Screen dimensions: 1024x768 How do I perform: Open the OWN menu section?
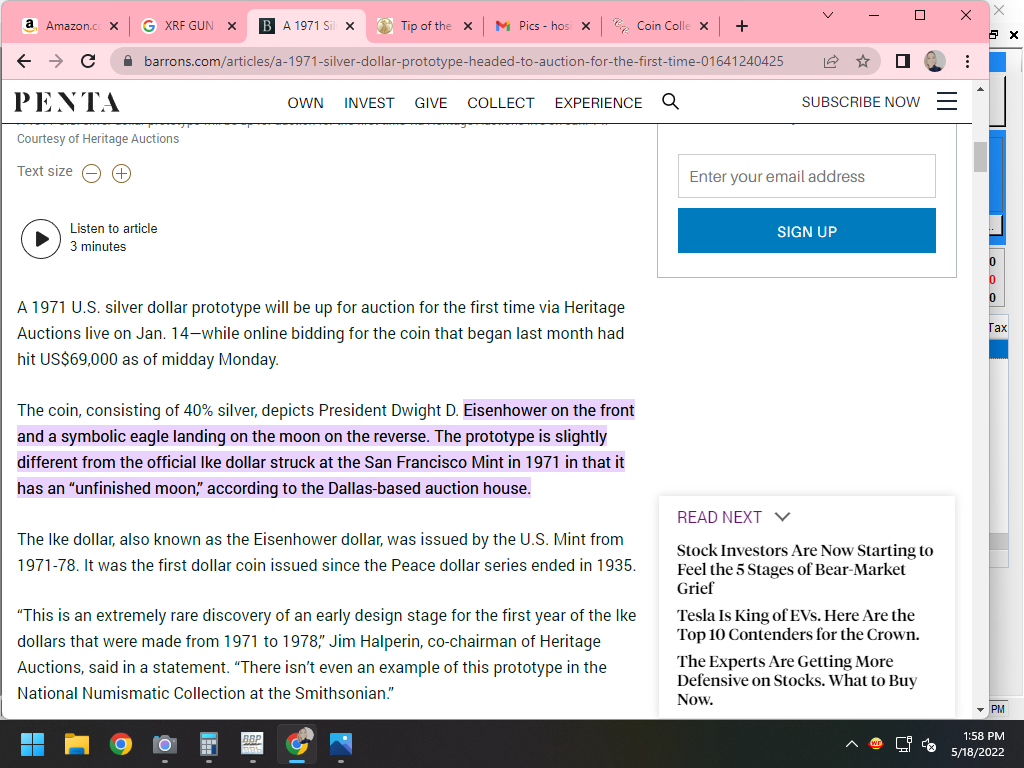click(x=305, y=103)
